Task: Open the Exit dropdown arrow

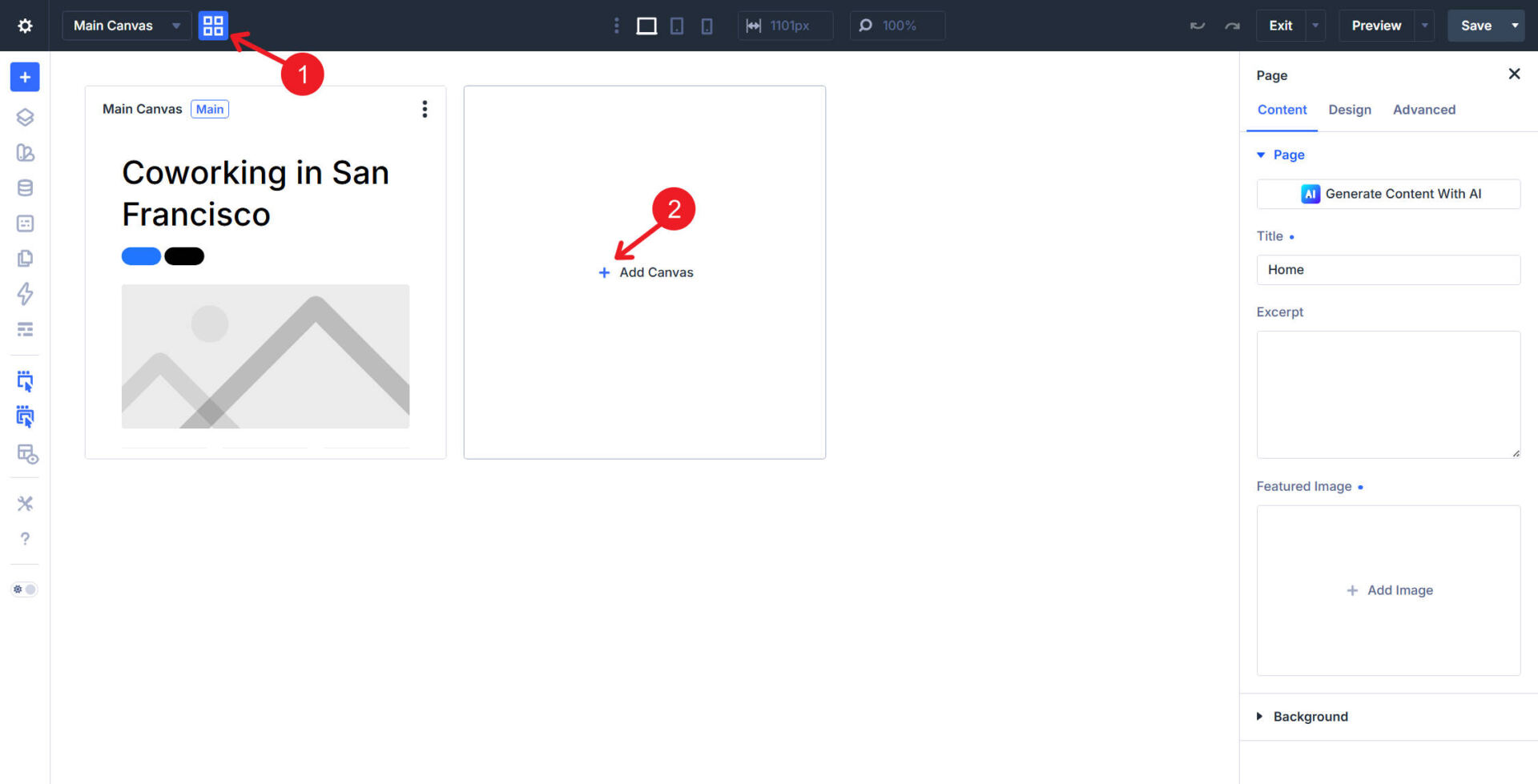Action: click(1315, 26)
